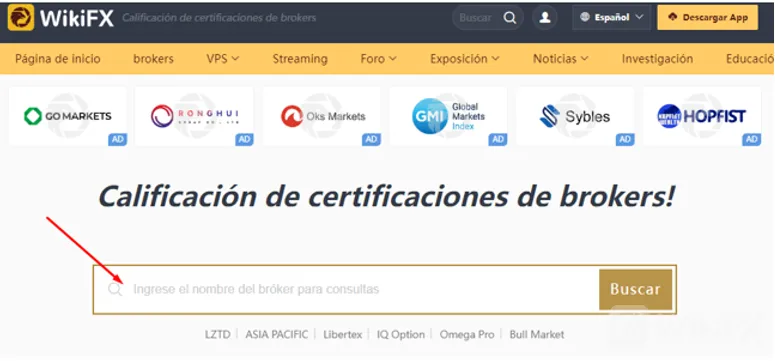The height and width of the screenshot is (361, 775).
Task: Click the magnifier icon in the broker search box
Action: tap(115, 289)
